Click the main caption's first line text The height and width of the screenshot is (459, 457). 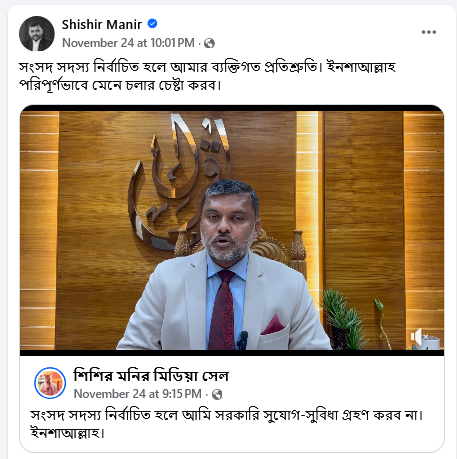pyautogui.click(x=207, y=67)
